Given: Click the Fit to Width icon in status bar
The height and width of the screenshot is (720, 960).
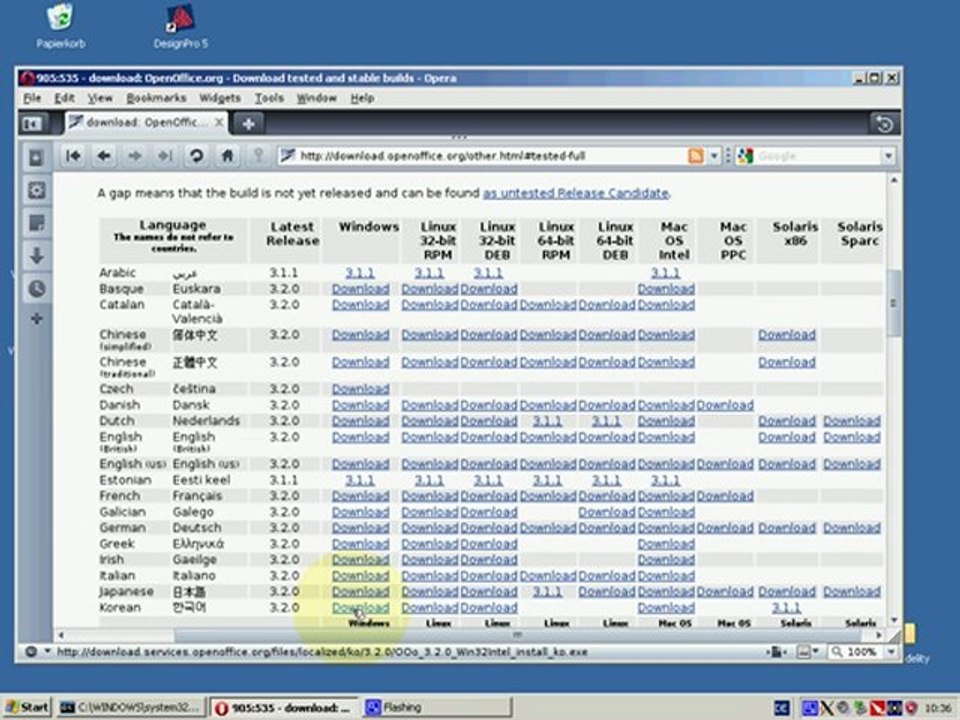Looking at the screenshot, I should 776,653.
